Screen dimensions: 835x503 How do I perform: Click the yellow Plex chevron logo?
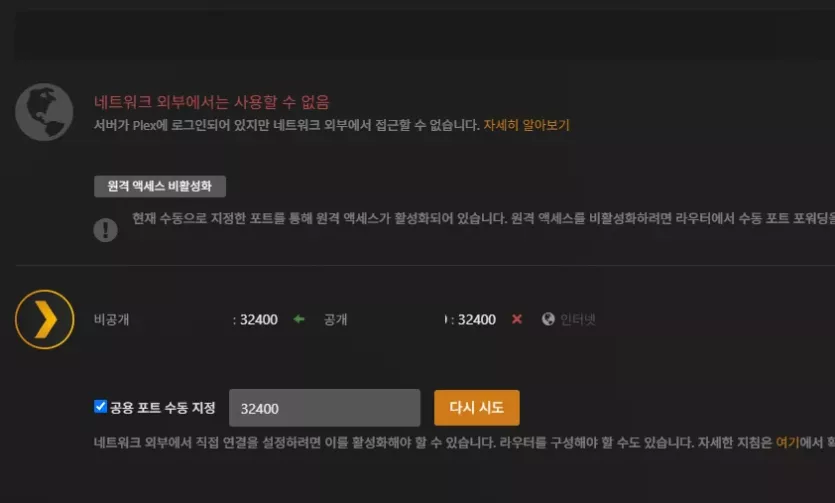point(45,319)
